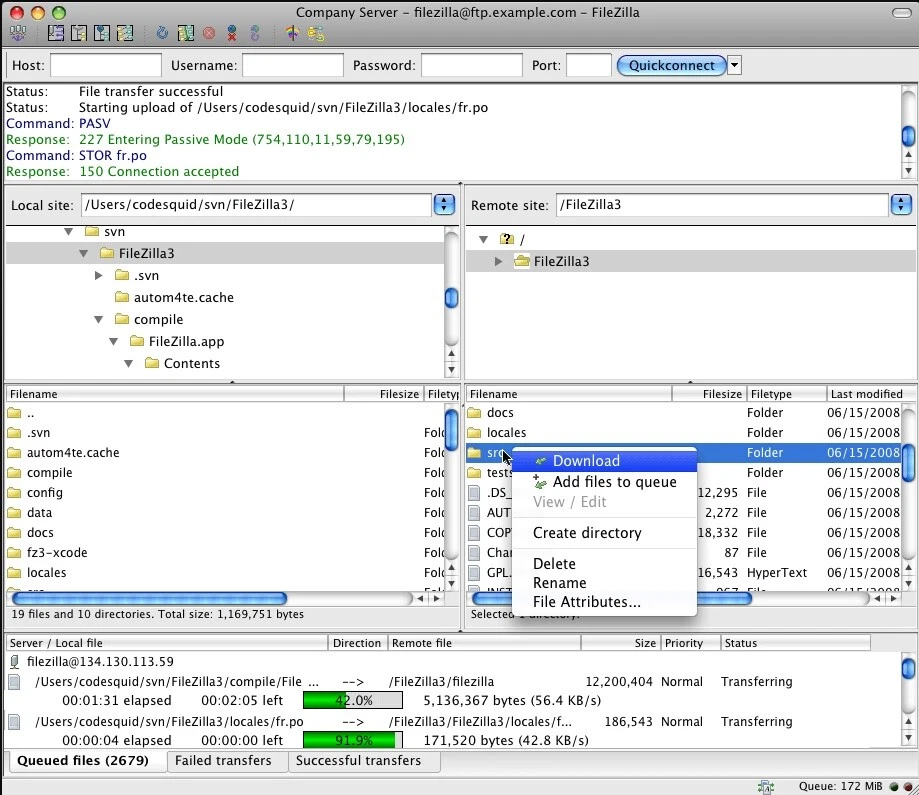Expand the compile folder in local tree
The height and width of the screenshot is (795, 919).
pyautogui.click(x=97, y=319)
